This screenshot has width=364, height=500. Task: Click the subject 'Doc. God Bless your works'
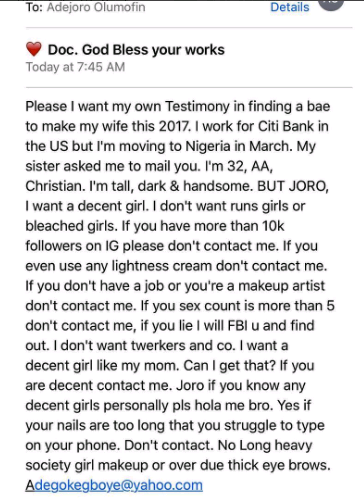pos(136,50)
